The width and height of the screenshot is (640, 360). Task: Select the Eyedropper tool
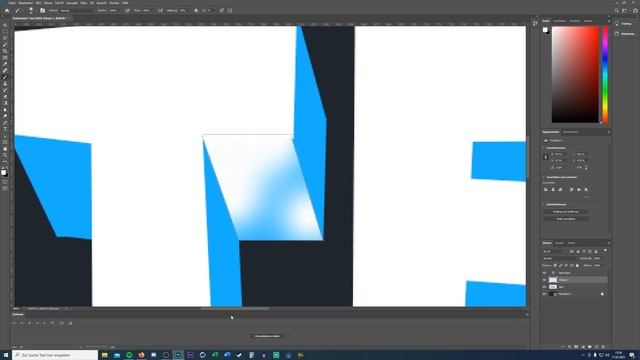point(5,64)
